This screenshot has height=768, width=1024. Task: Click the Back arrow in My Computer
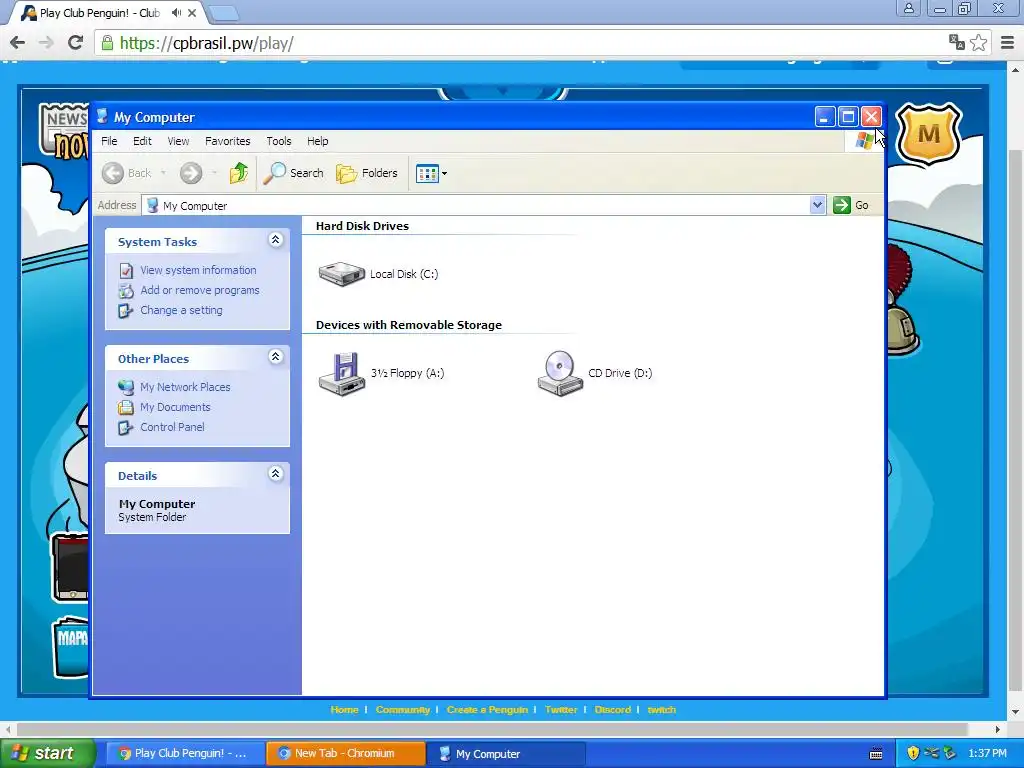click(113, 173)
